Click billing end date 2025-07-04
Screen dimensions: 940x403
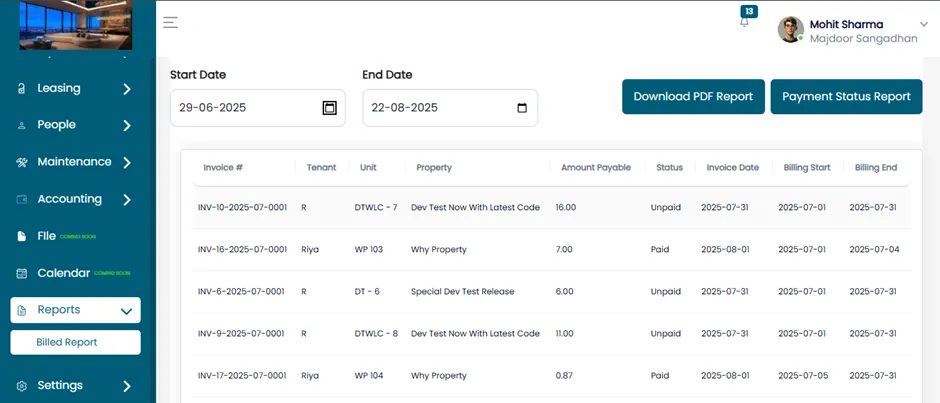pos(875,249)
